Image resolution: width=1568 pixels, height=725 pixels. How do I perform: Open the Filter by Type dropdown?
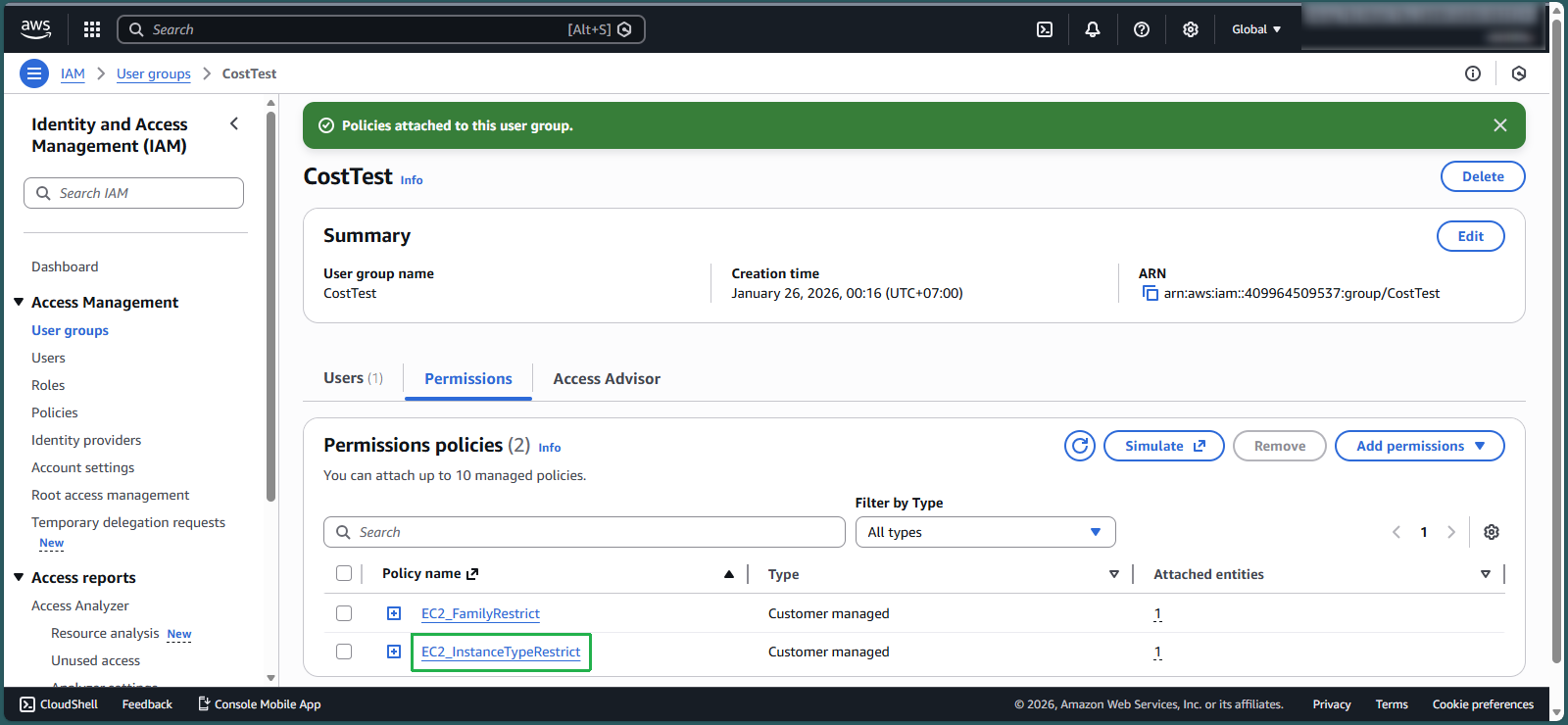tap(985, 532)
